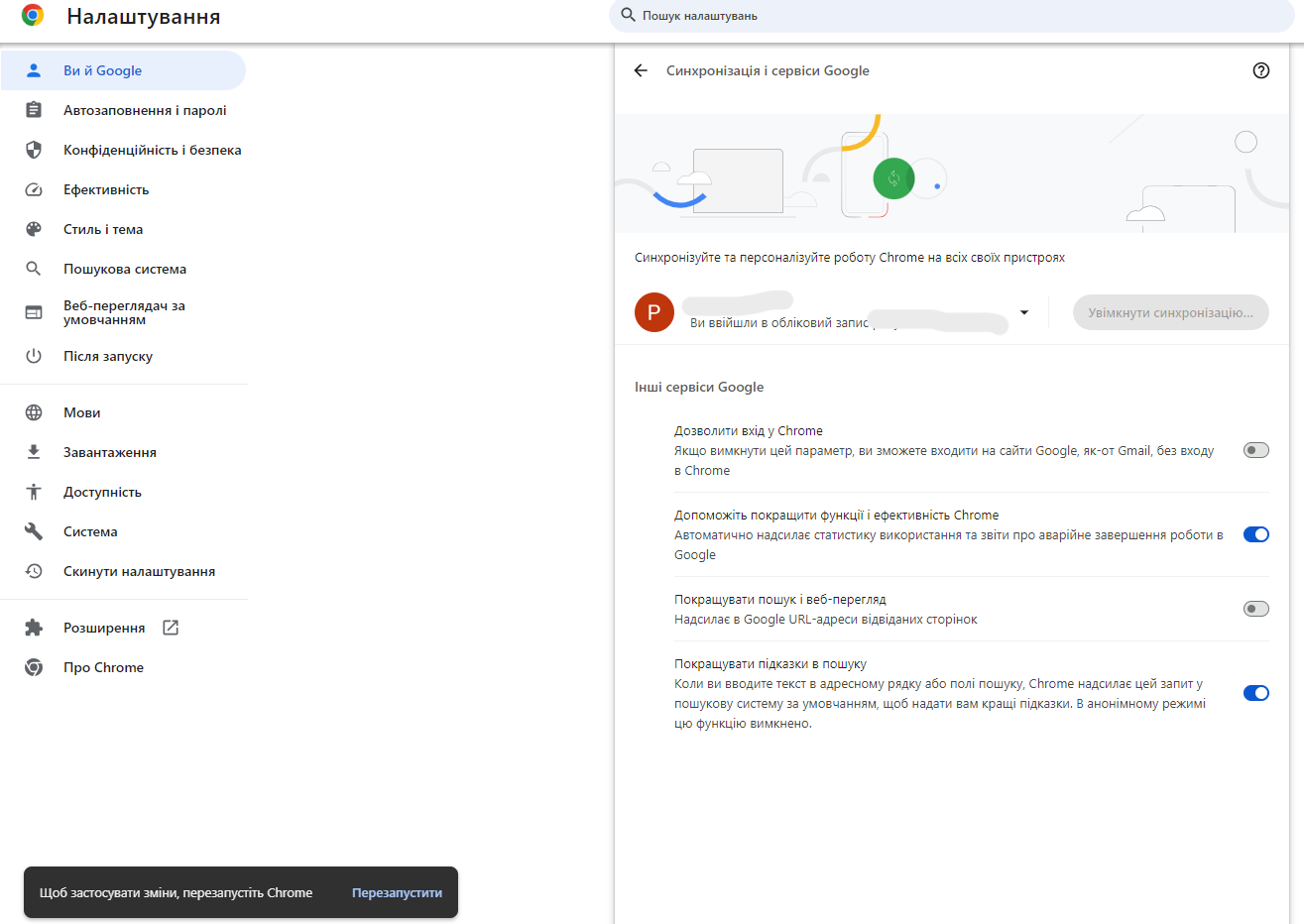Disable the Допоможіть покращити функції toggle
The width and height of the screenshot is (1304, 924).
(x=1255, y=533)
